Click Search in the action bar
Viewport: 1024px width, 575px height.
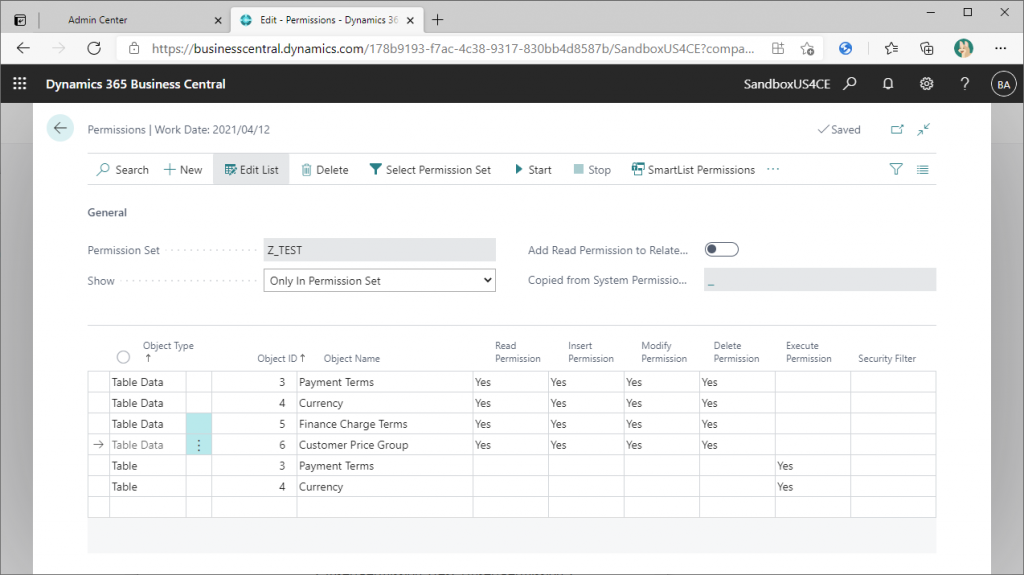tap(123, 169)
